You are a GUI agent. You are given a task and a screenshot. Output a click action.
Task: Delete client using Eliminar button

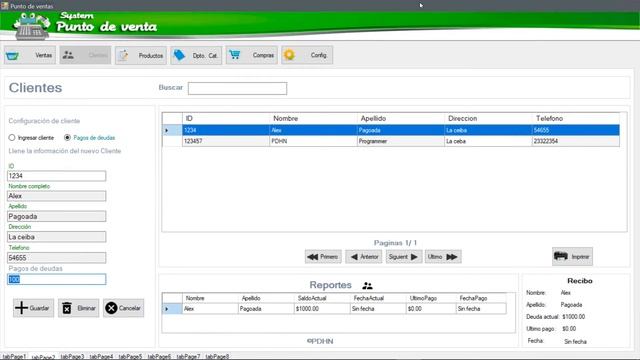coord(78,308)
